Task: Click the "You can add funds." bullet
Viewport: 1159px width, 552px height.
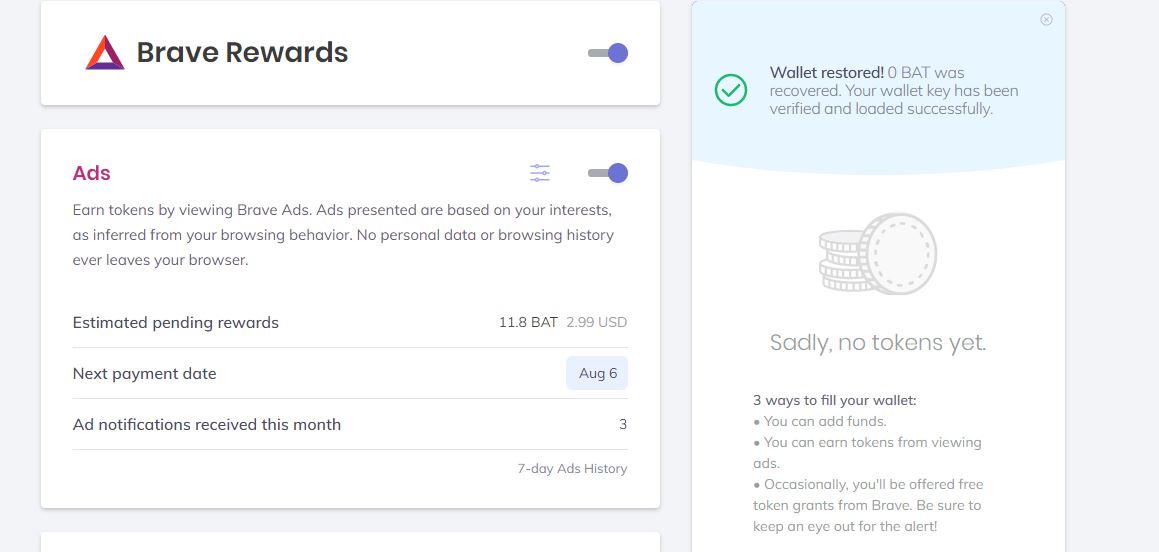Action: [824, 421]
